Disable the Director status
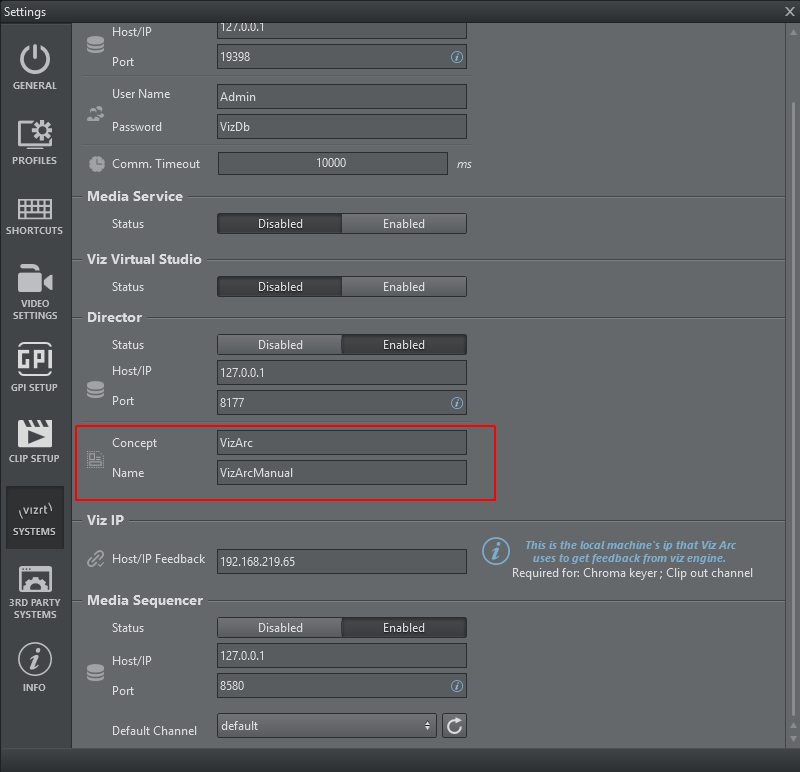This screenshot has width=800, height=772. 280,345
